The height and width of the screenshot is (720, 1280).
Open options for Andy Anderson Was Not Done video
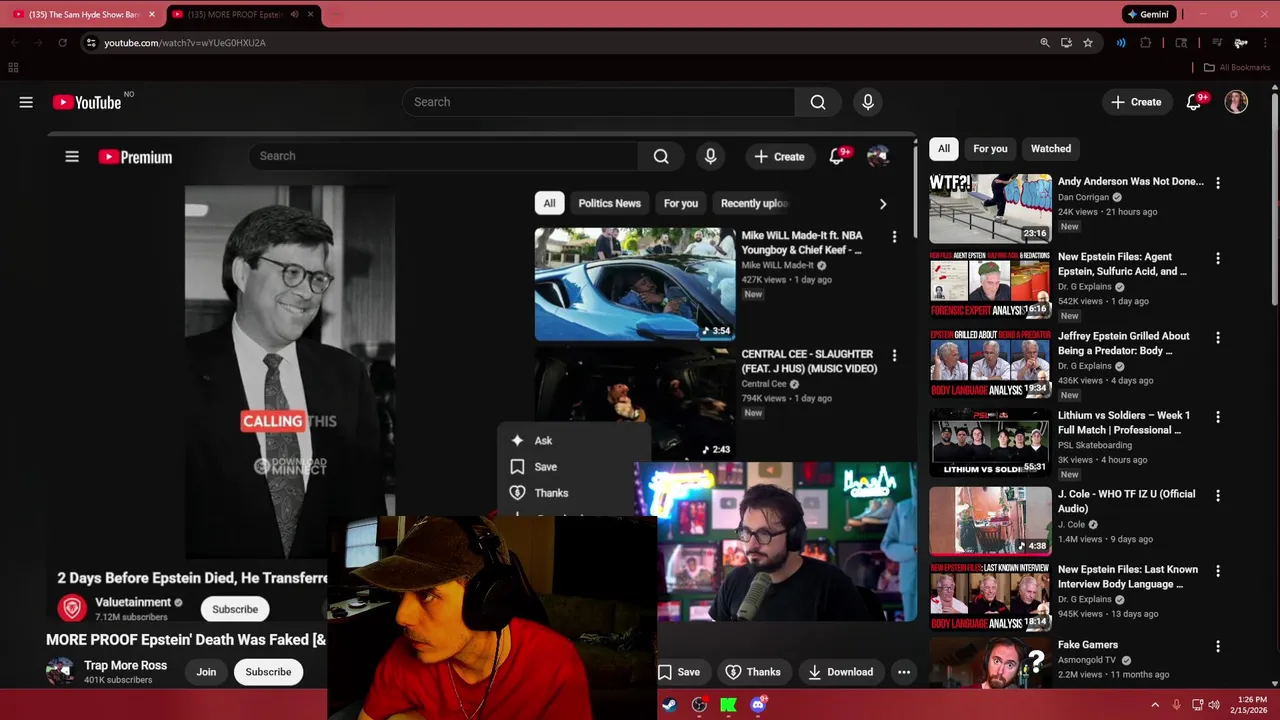pyautogui.click(x=1217, y=183)
